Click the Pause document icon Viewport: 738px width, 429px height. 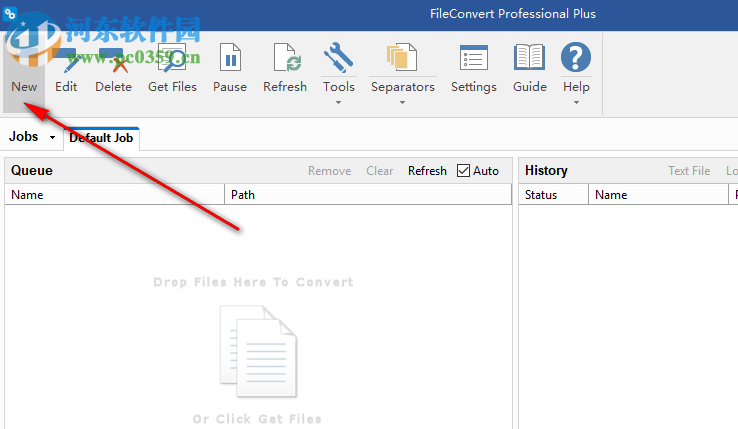[230, 57]
